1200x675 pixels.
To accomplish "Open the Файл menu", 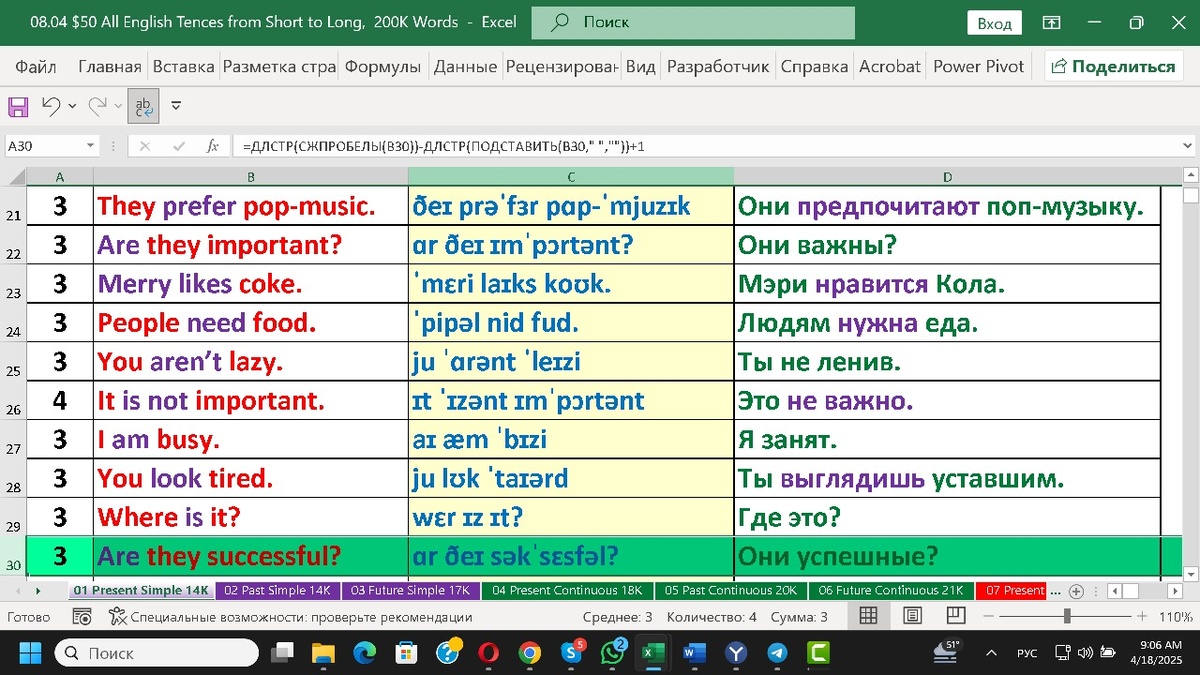I will [x=36, y=67].
